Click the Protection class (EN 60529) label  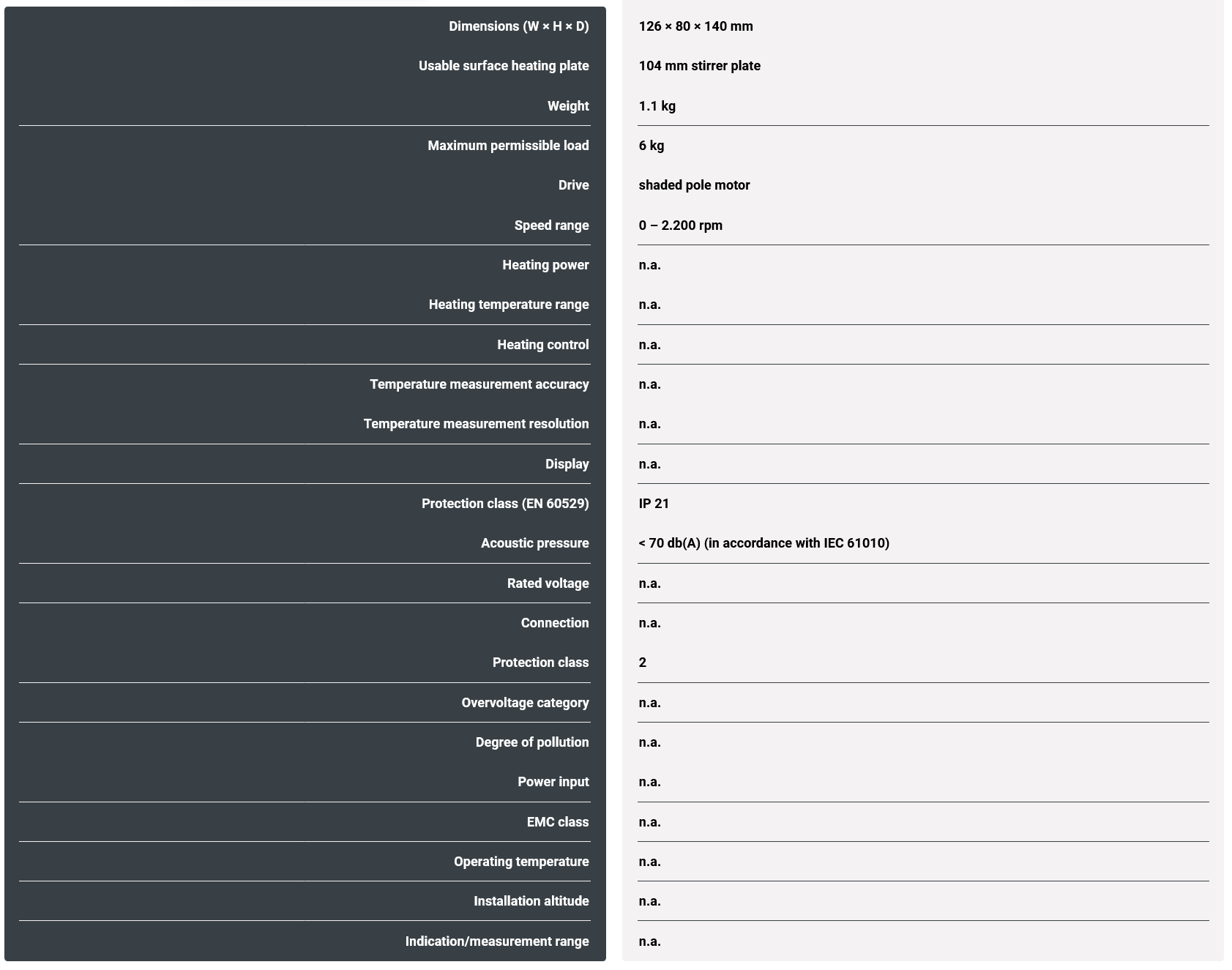[505, 504]
